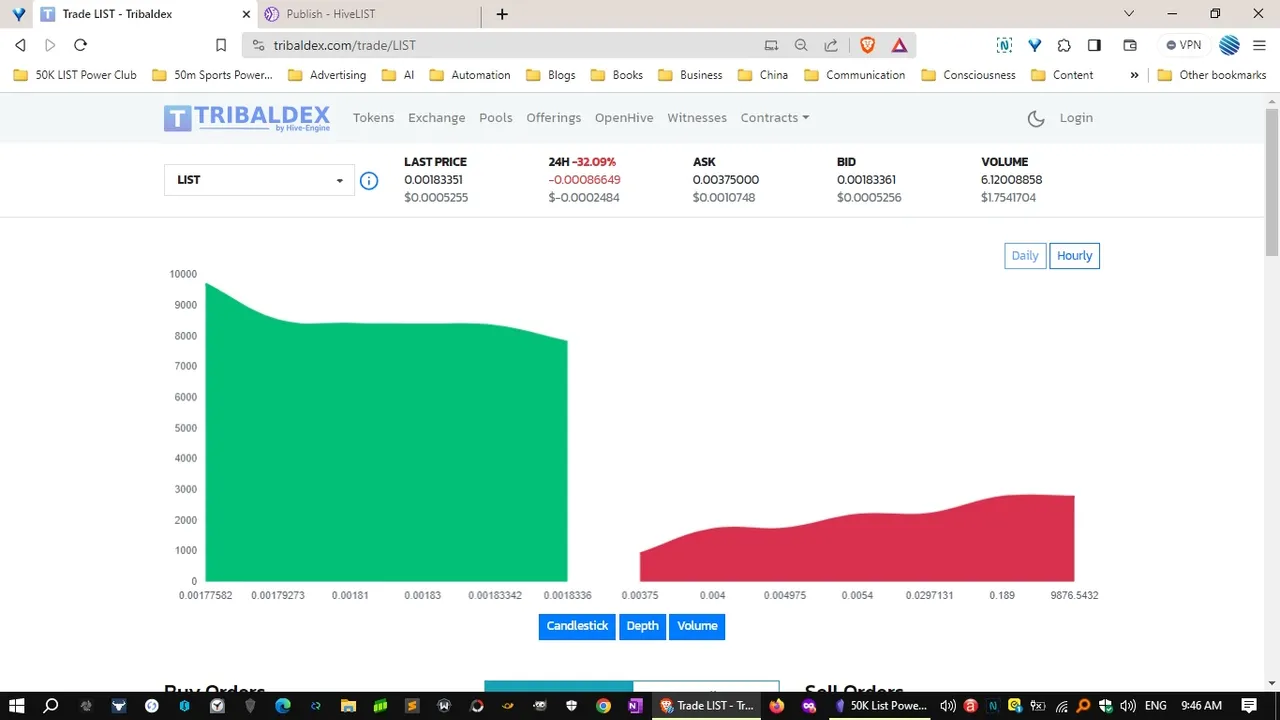The width and height of the screenshot is (1280, 720).
Task: Open Windows taskbar search
Action: click(x=52, y=705)
